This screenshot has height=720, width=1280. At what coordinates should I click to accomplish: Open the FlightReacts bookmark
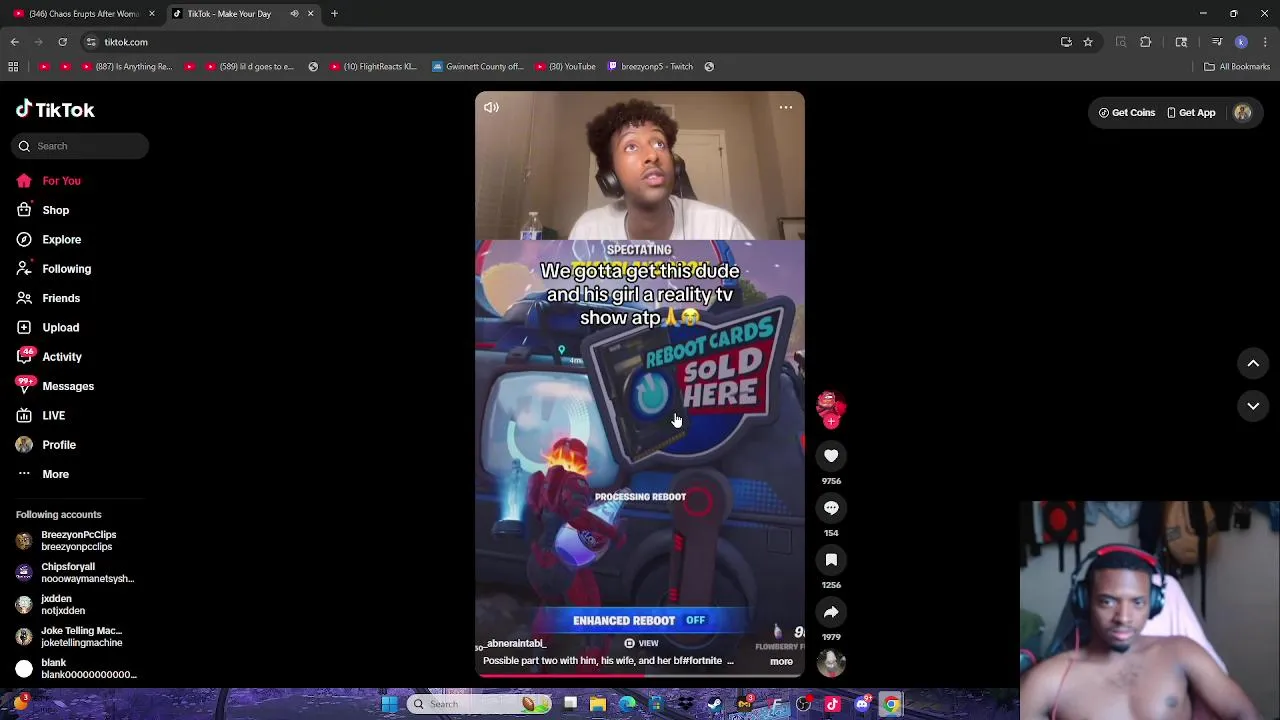(372, 67)
